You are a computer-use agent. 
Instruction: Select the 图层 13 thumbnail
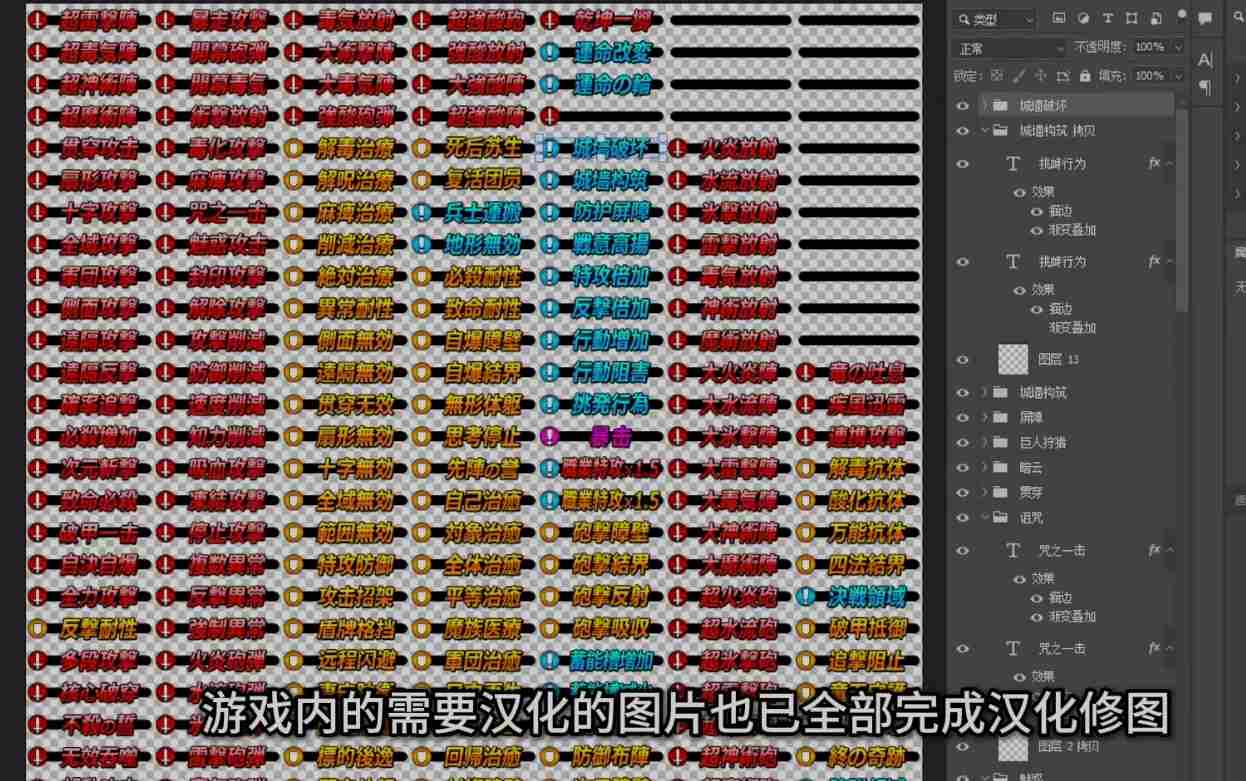tap(1013, 360)
